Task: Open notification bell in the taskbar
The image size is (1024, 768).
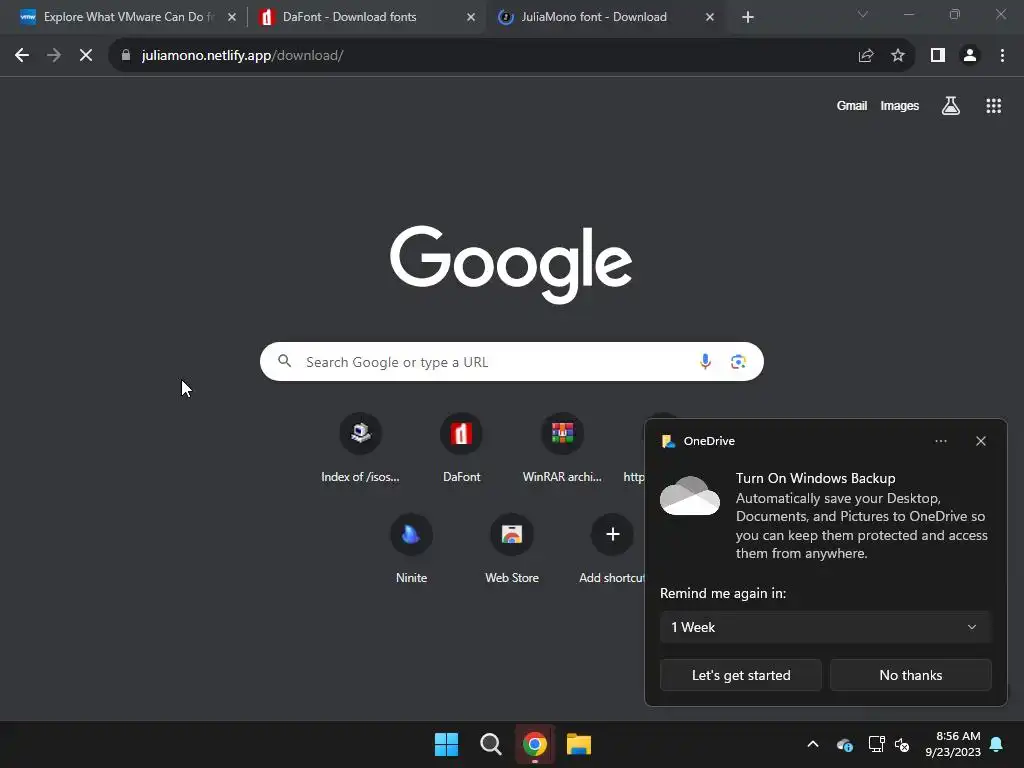Action: pyautogui.click(x=997, y=744)
